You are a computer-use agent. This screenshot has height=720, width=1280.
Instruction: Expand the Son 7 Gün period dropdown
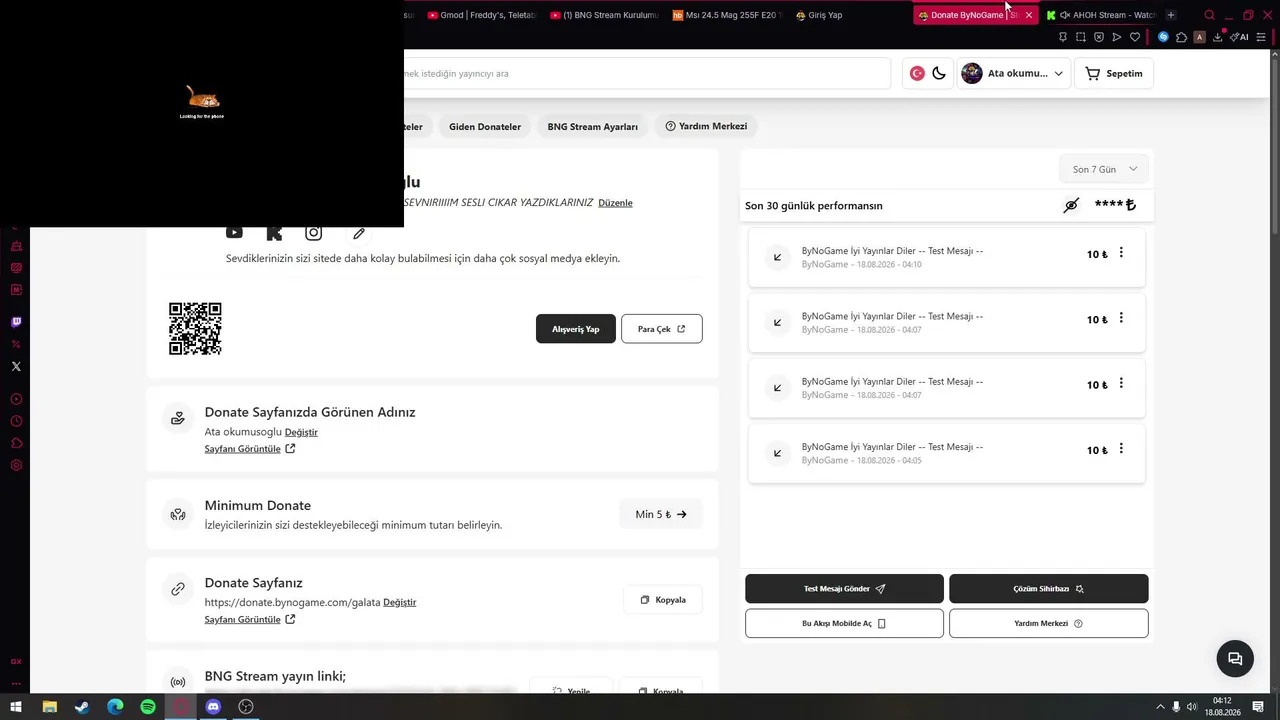(x=1104, y=169)
